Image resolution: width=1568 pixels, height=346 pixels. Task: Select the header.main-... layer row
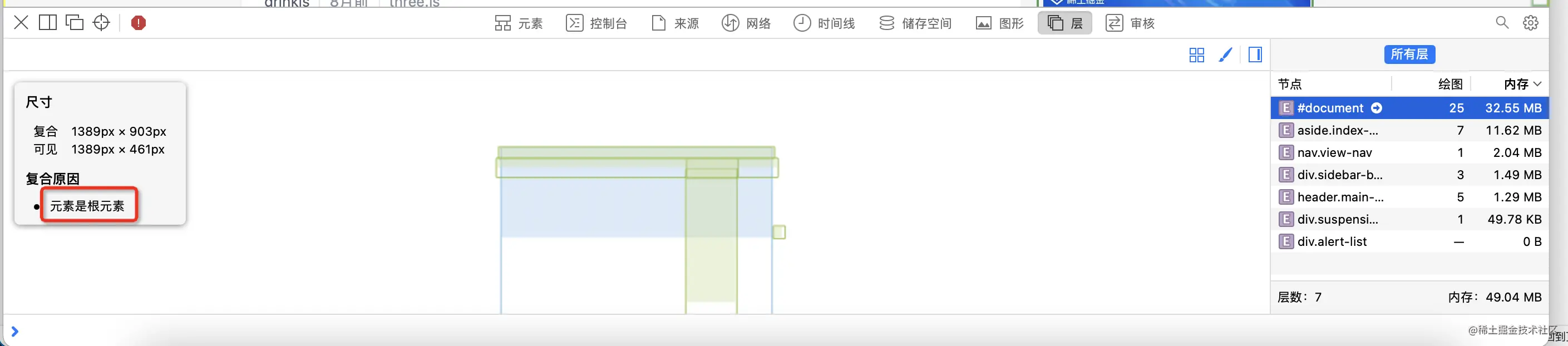click(x=1409, y=197)
